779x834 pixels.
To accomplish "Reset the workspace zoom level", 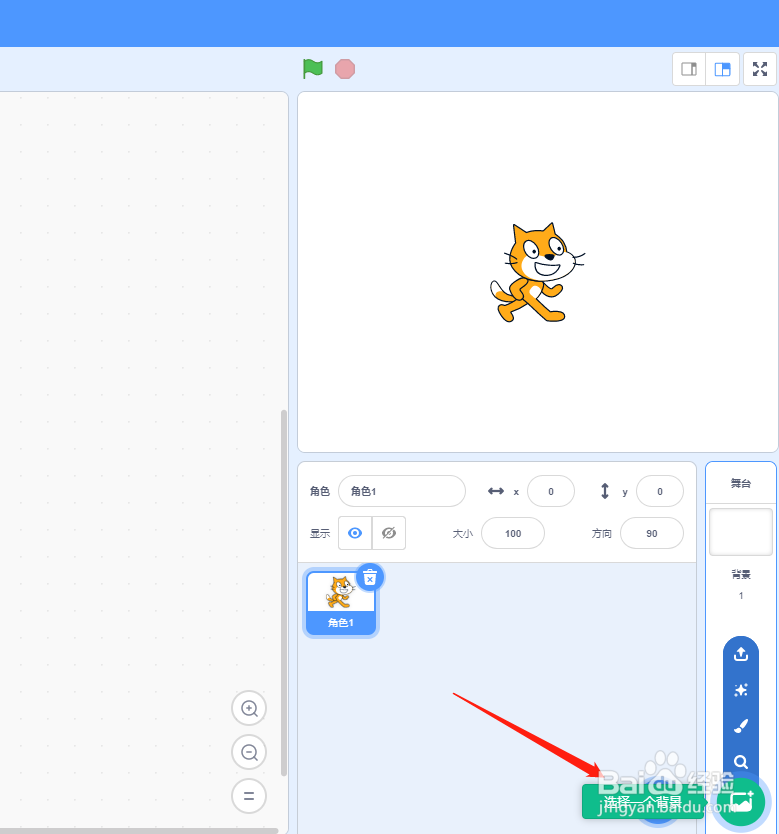I will pyautogui.click(x=249, y=796).
